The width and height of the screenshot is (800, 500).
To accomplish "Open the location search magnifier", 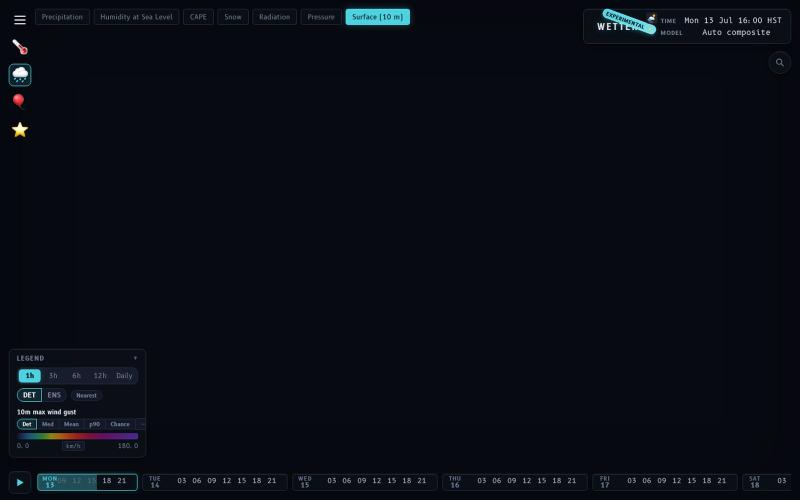I will click(780, 63).
